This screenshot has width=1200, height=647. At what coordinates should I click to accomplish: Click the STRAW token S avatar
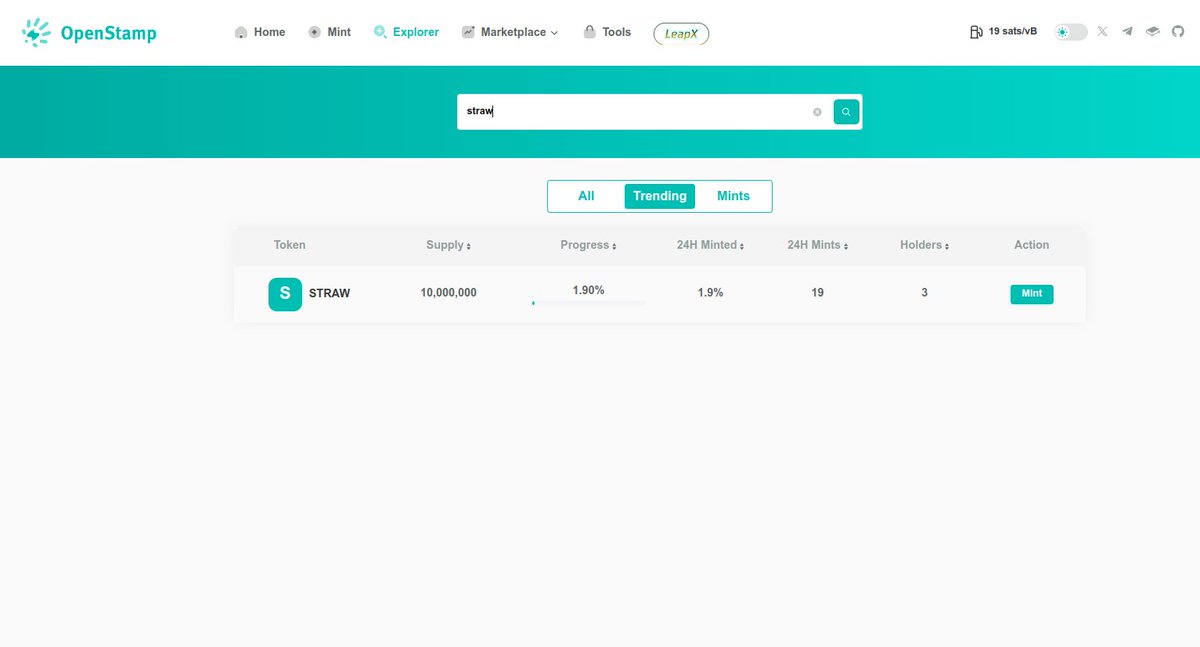[x=285, y=294]
